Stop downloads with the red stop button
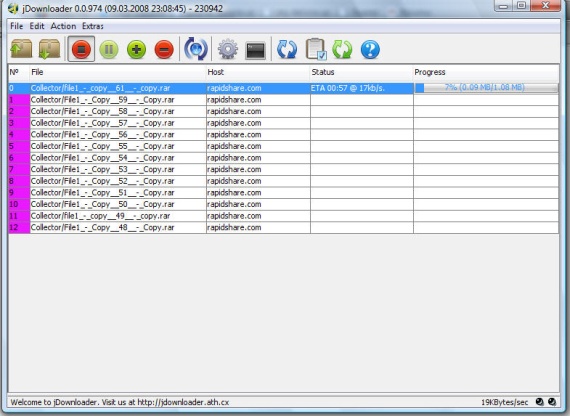The image size is (570, 416). pyautogui.click(x=81, y=49)
